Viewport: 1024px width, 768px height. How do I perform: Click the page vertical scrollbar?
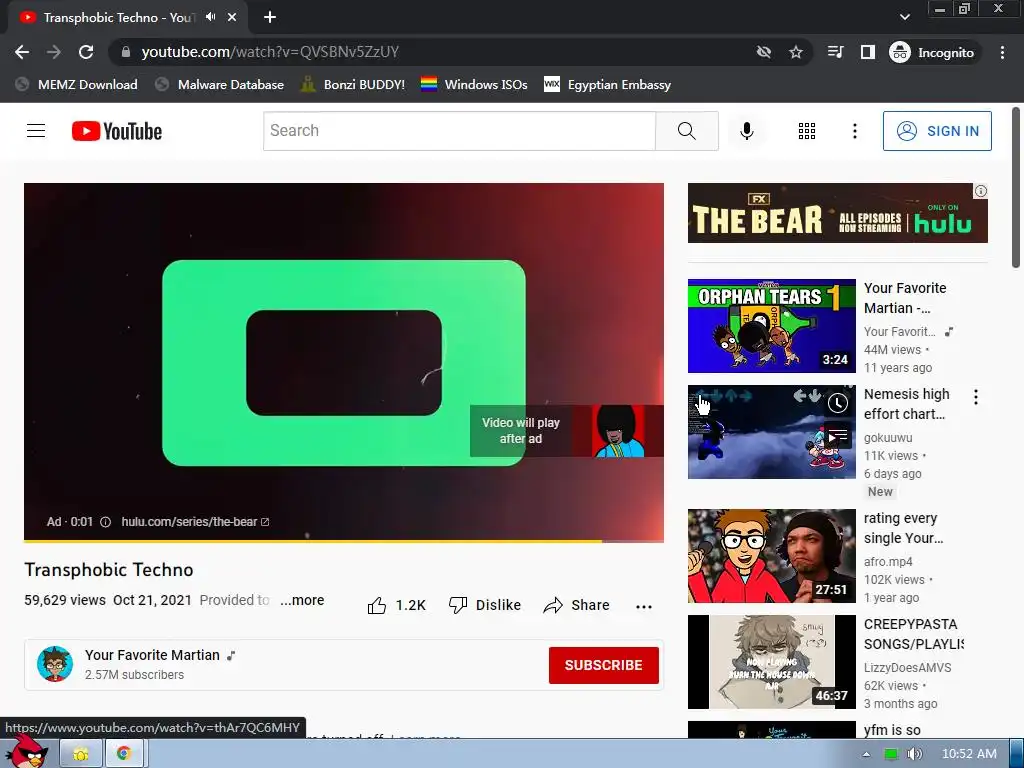(x=1016, y=187)
